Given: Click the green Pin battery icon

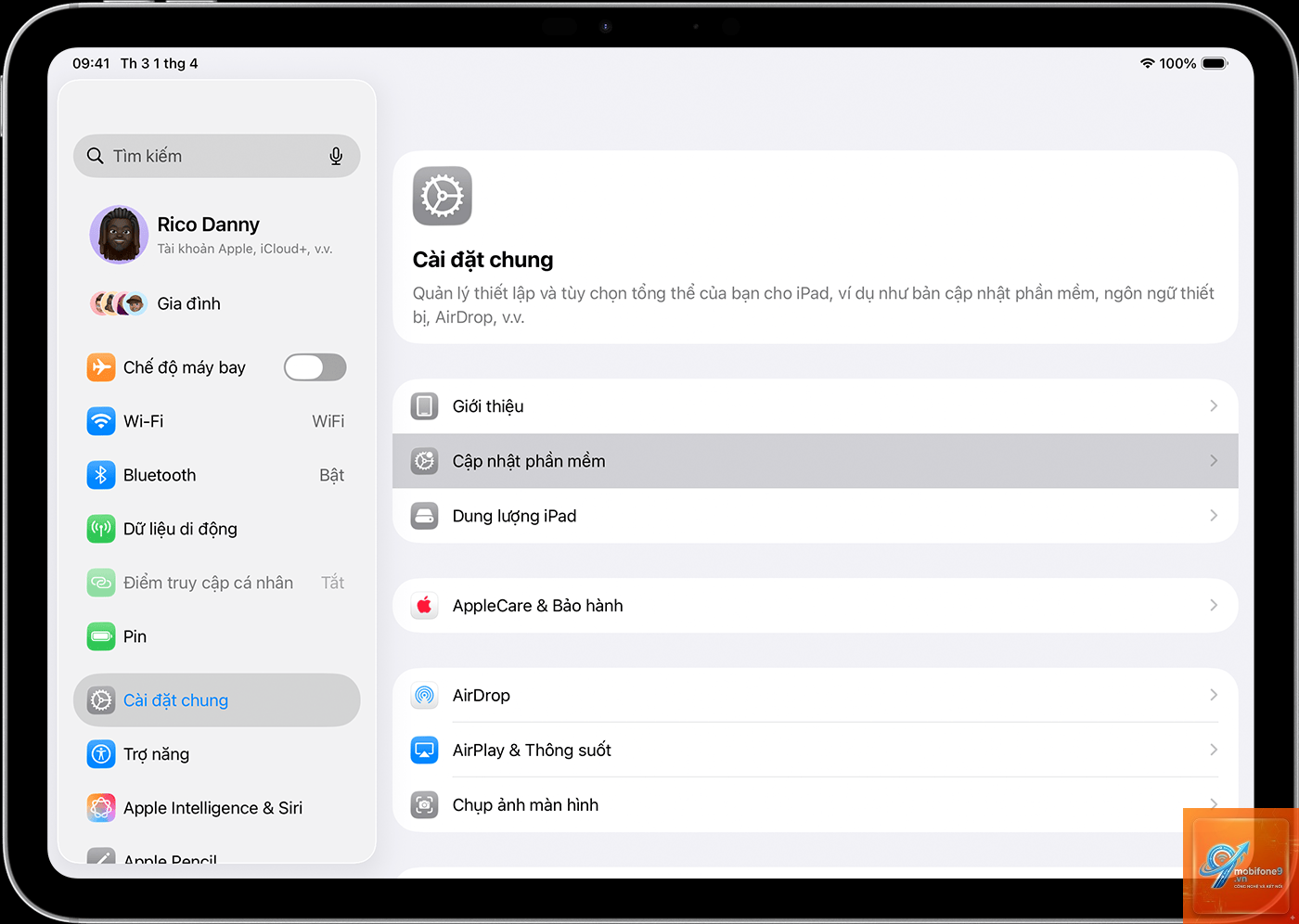Looking at the screenshot, I should (x=101, y=636).
